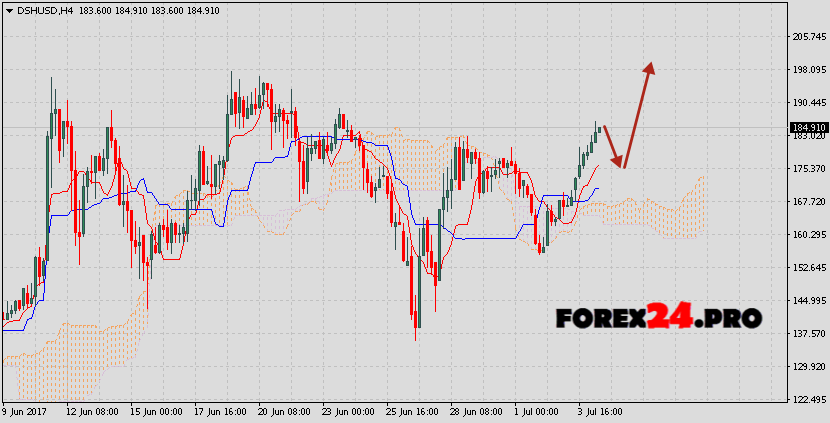Click the 175.370 price axis label

pyautogui.click(x=807, y=168)
